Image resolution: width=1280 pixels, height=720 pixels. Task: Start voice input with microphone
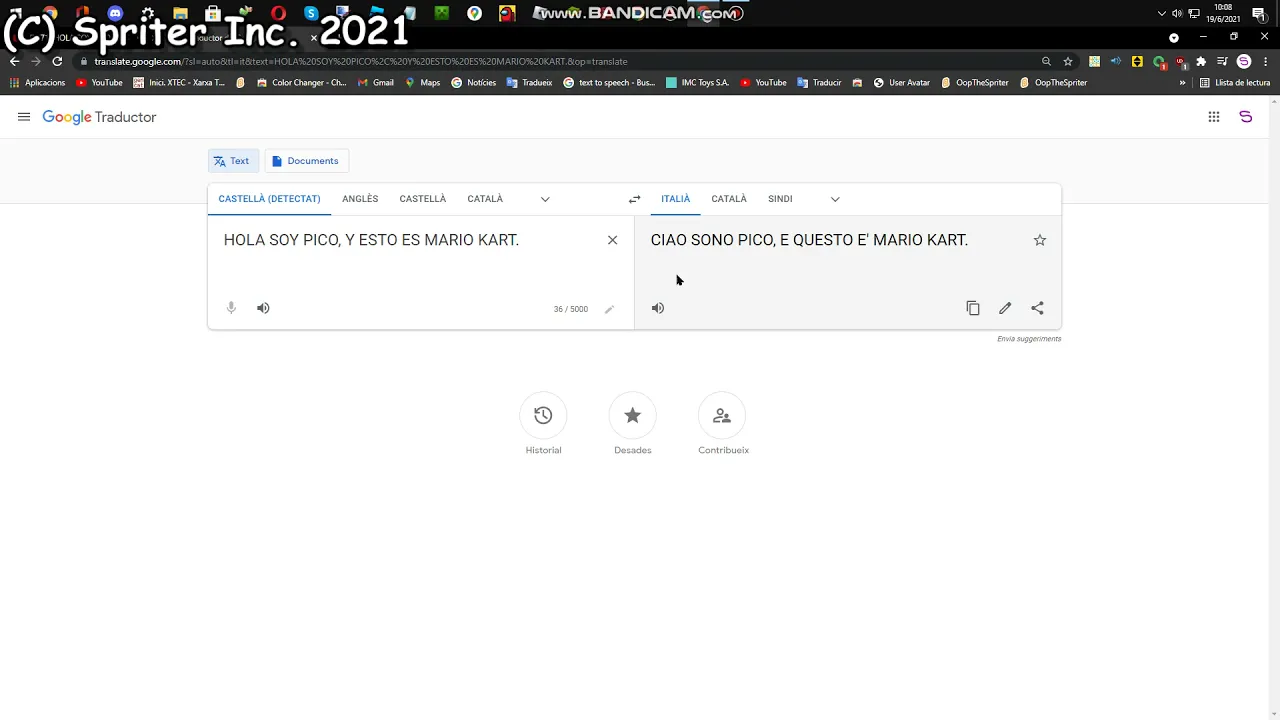pos(231,308)
